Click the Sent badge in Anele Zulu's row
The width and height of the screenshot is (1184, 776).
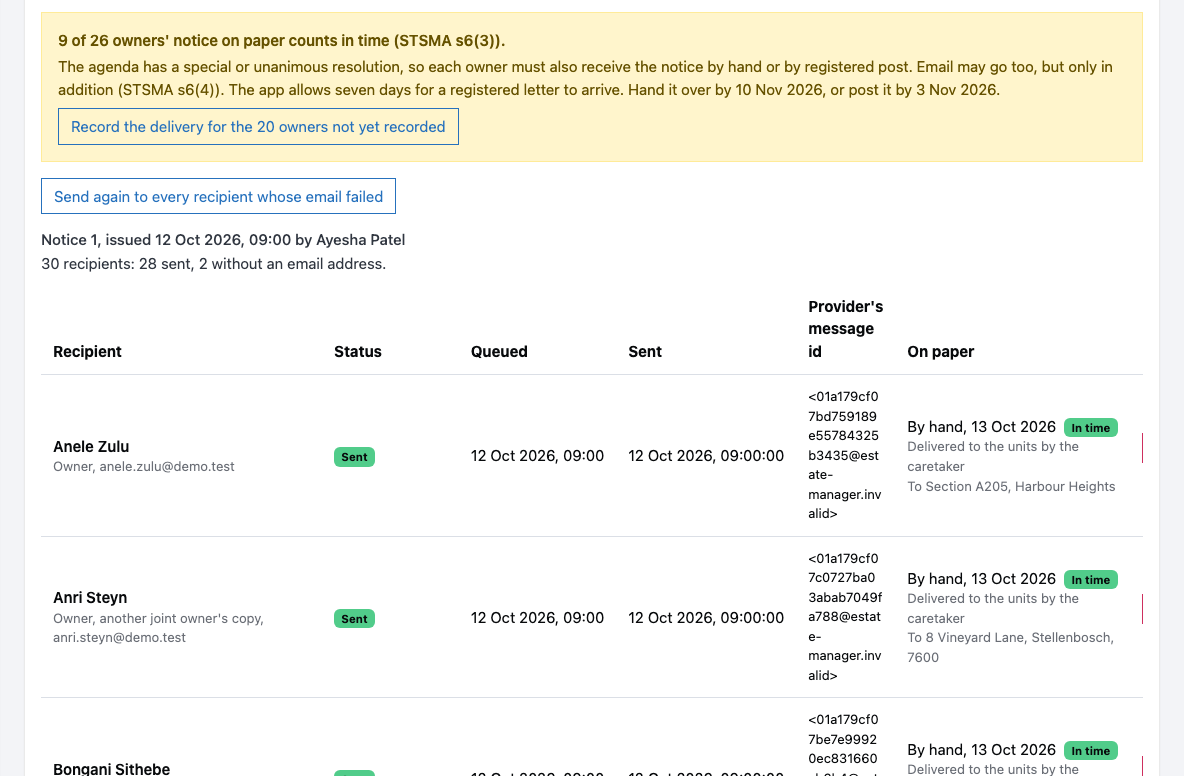pyautogui.click(x=354, y=457)
